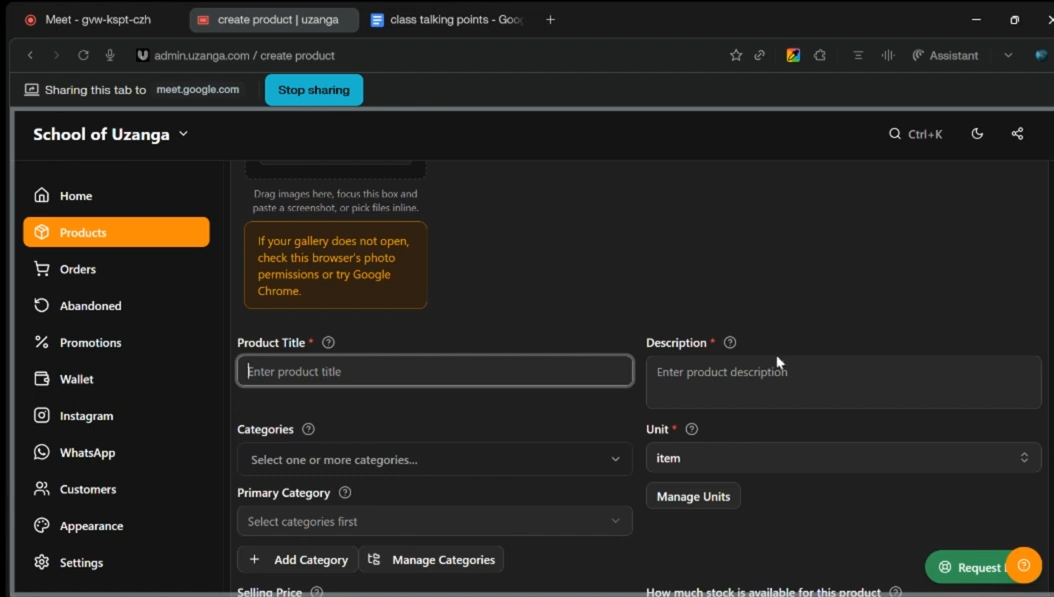Click the microphone icon in toolbar
1054x597 pixels.
[x=110, y=55]
